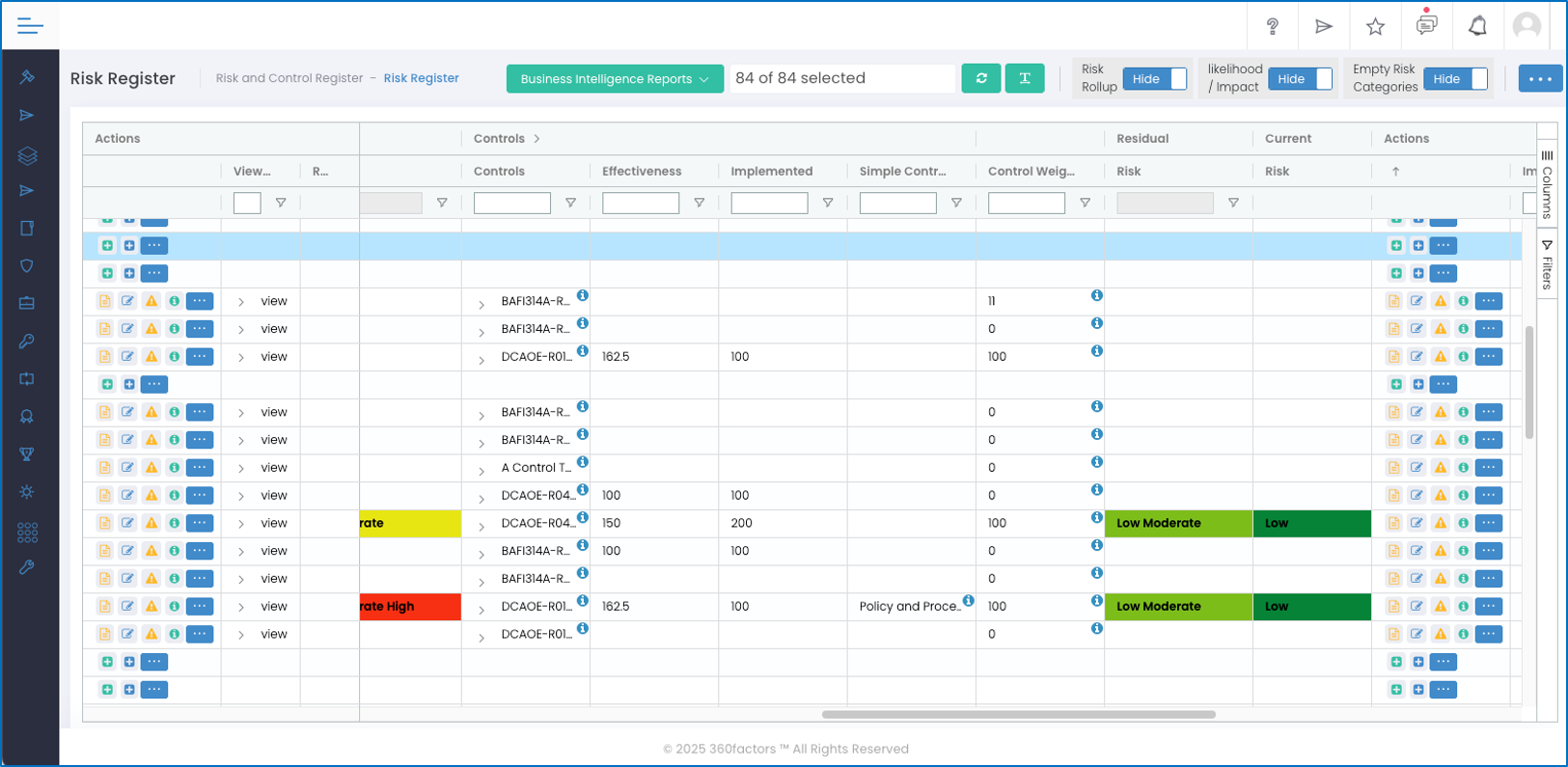This screenshot has width=1568, height=767.
Task: Open the notifications bell
Action: [x=1477, y=26]
